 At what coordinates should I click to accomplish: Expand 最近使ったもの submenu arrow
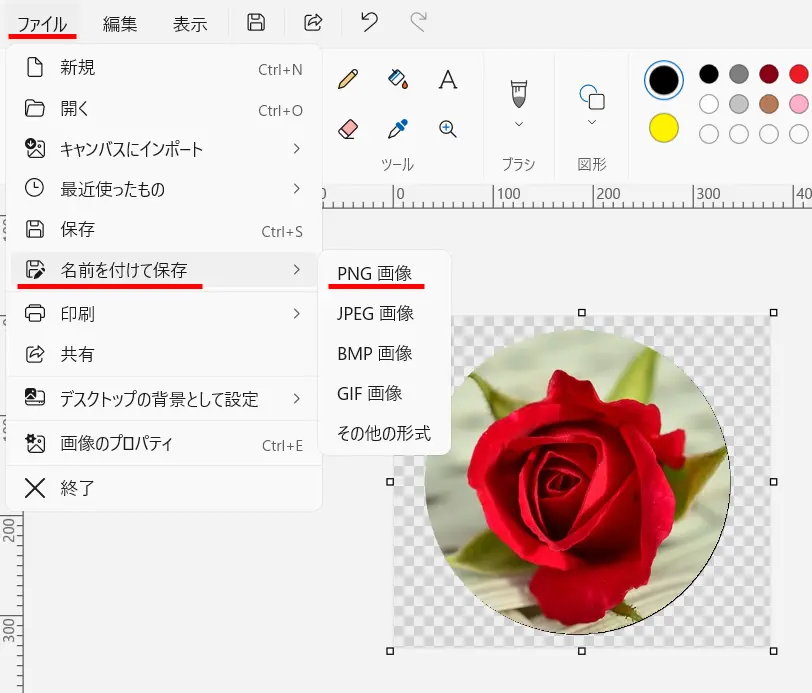297,189
